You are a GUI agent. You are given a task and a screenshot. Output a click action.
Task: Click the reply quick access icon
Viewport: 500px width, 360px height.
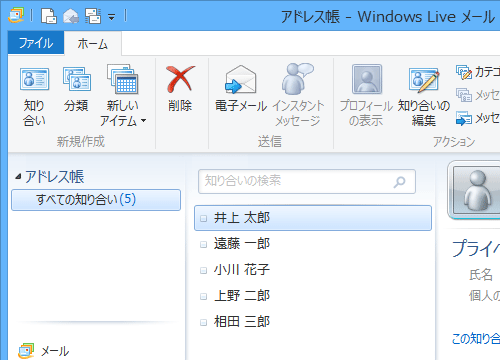click(x=71, y=16)
